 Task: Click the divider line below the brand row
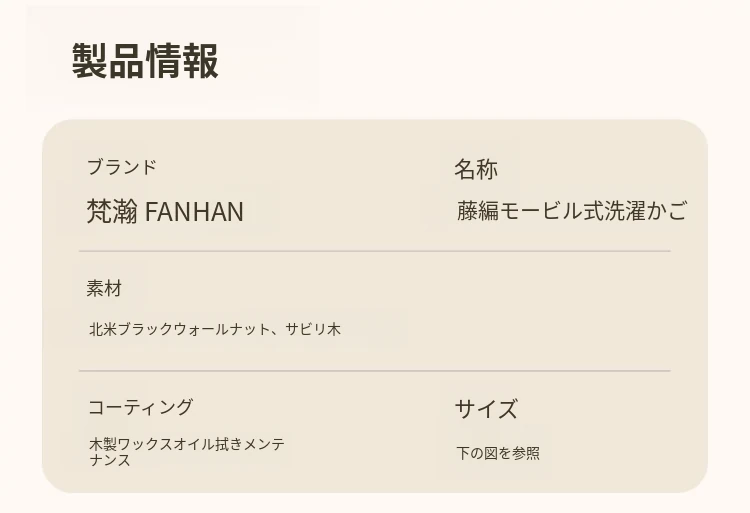tap(375, 251)
